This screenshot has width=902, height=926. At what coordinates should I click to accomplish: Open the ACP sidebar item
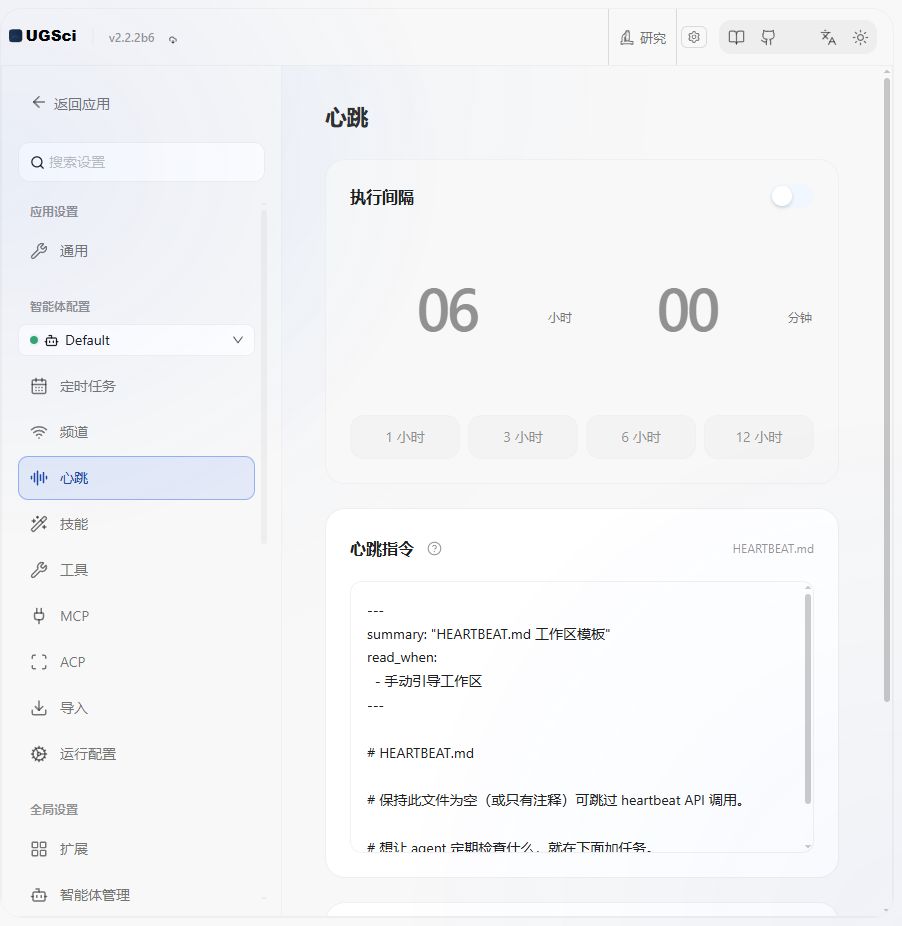point(136,662)
